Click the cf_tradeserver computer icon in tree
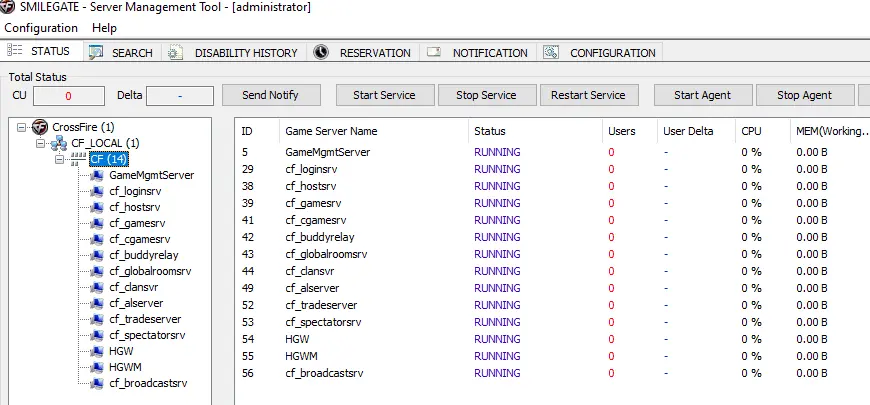870x405 pixels. click(97, 320)
